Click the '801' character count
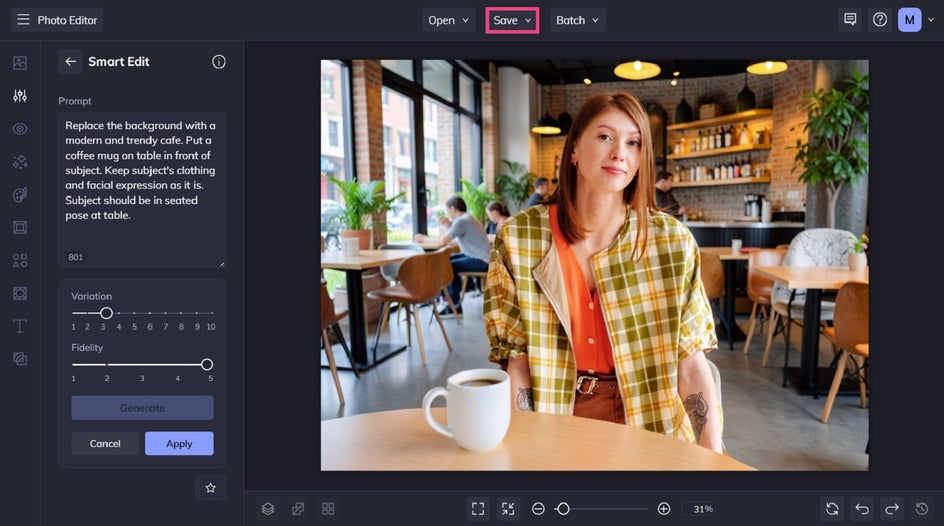 click(75, 257)
